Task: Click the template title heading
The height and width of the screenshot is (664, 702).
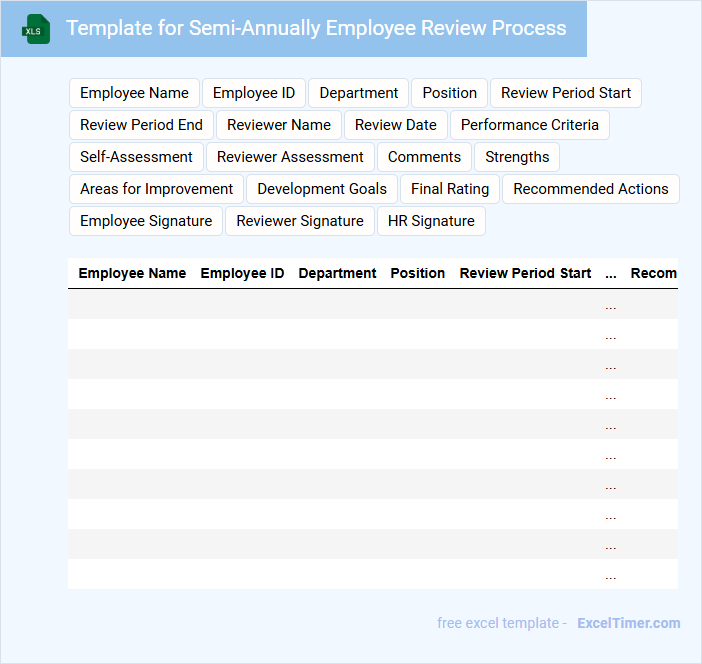Action: pos(316,28)
